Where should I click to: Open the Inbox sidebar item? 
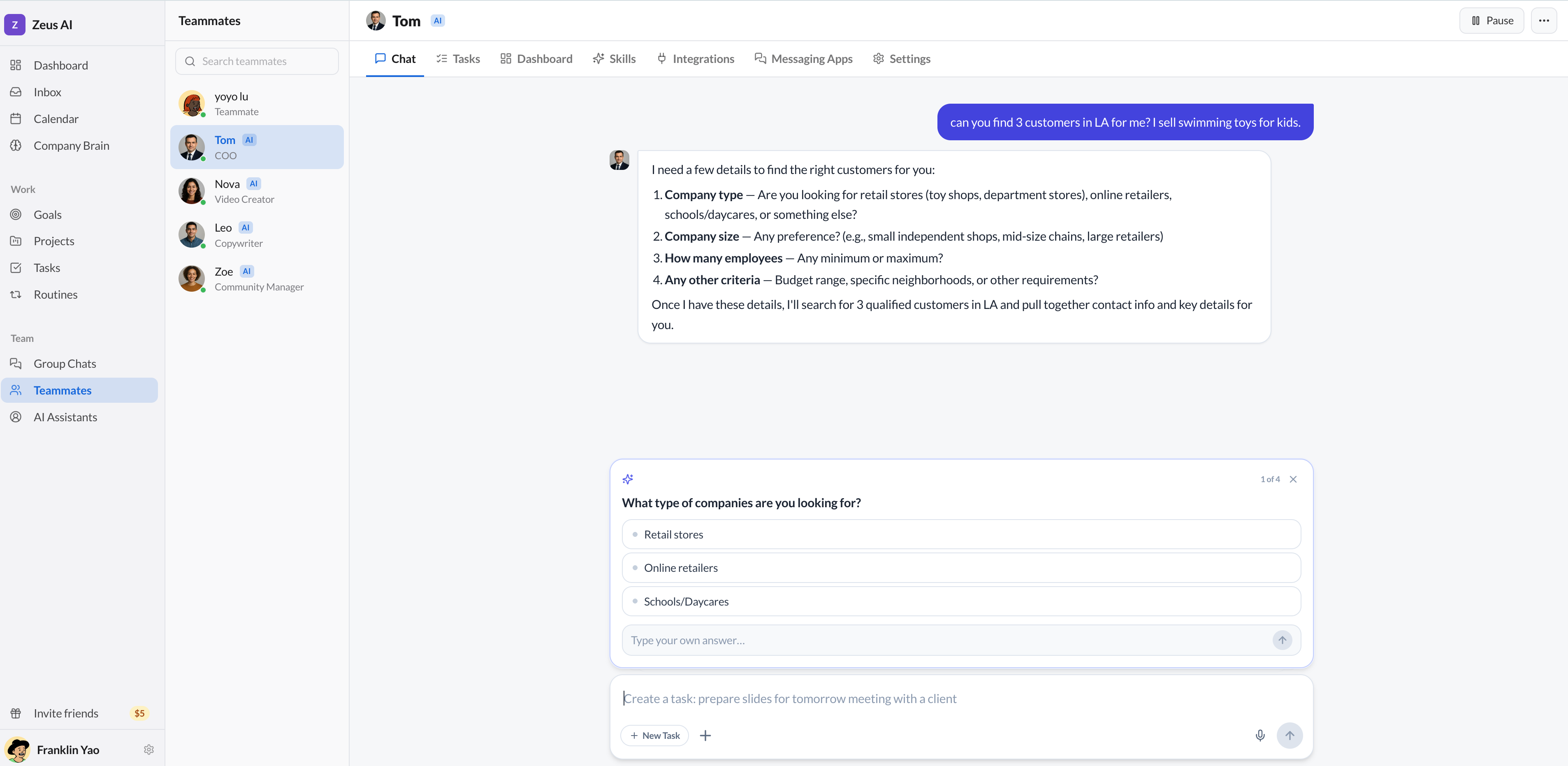click(x=79, y=92)
